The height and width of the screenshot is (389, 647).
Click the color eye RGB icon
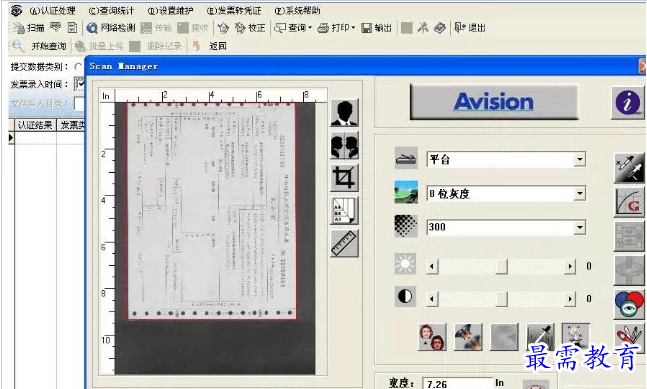coord(629,304)
